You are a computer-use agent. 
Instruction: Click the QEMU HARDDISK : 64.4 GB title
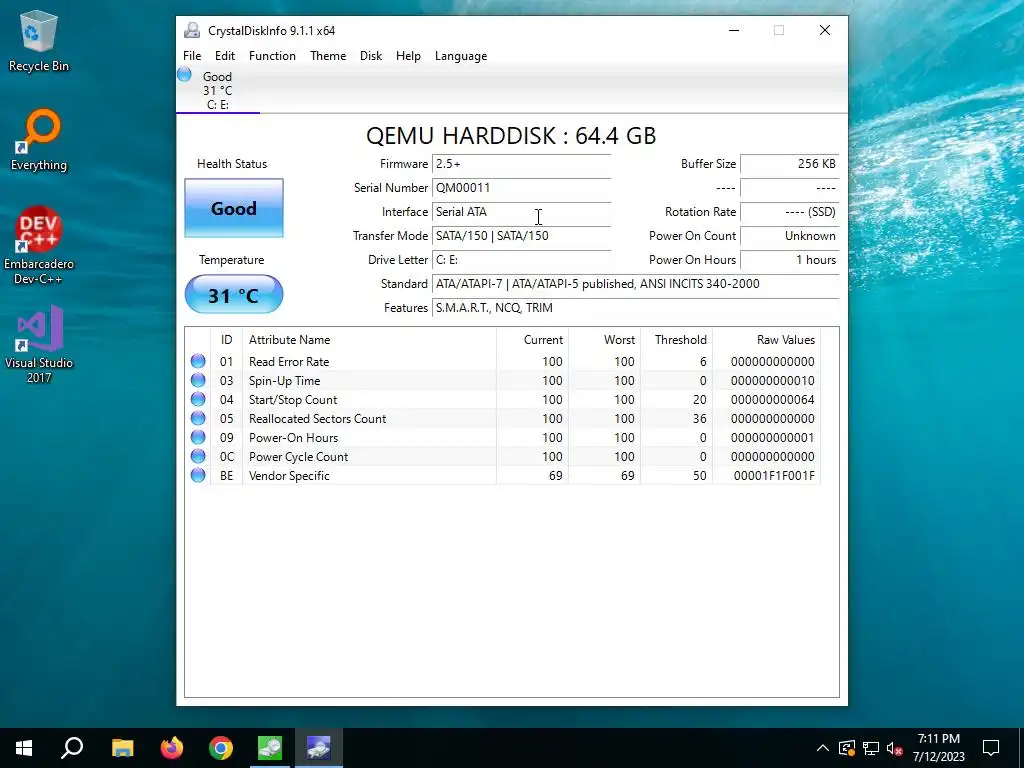pyautogui.click(x=511, y=136)
